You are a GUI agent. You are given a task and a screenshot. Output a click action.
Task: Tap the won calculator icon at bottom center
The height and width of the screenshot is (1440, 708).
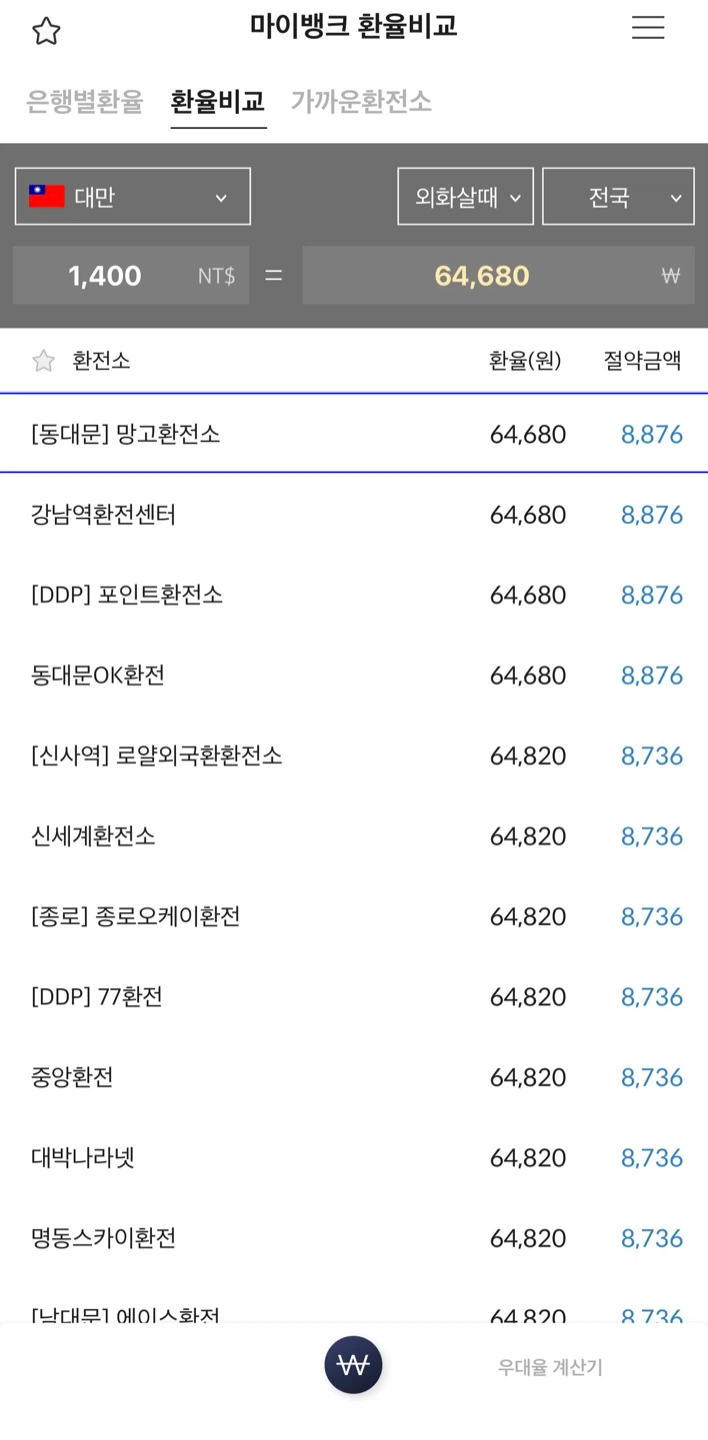[x=353, y=1364]
